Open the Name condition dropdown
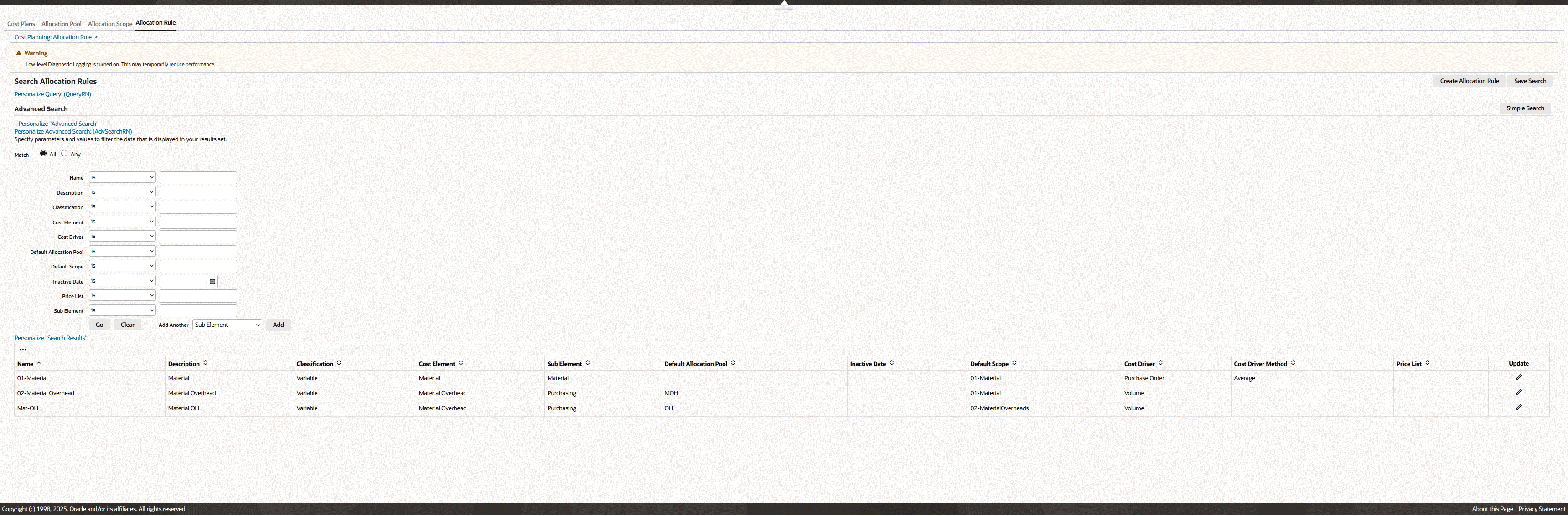 point(122,177)
